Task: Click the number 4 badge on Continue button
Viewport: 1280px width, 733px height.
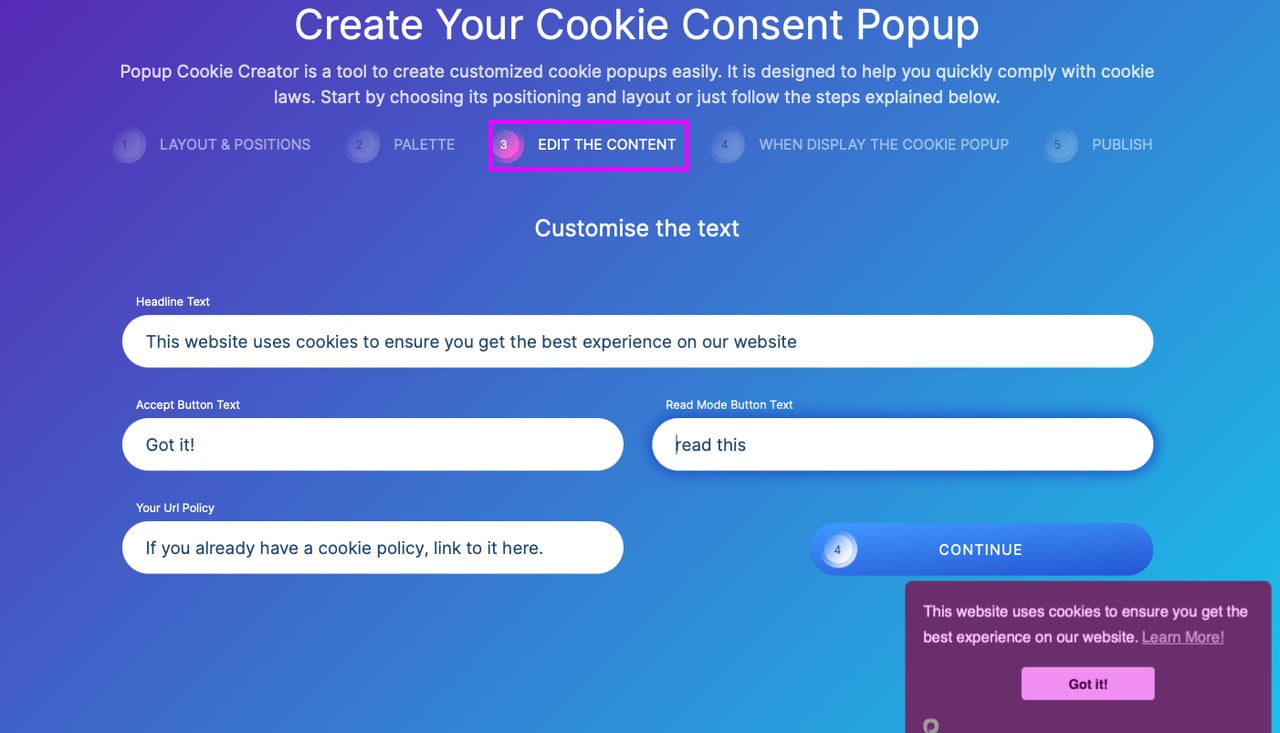Action: 838,549
